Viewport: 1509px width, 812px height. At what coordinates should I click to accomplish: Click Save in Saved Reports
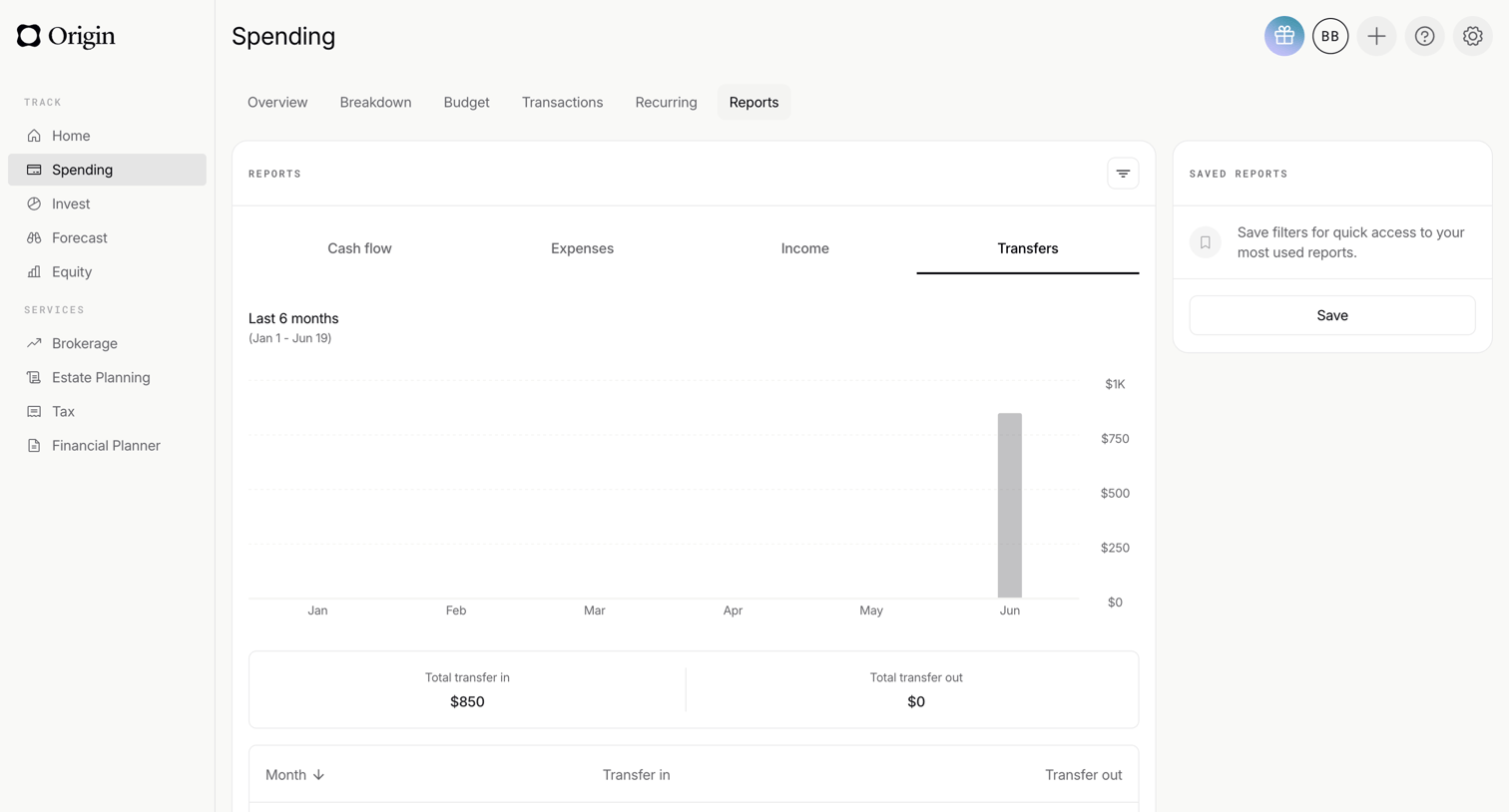(1331, 315)
